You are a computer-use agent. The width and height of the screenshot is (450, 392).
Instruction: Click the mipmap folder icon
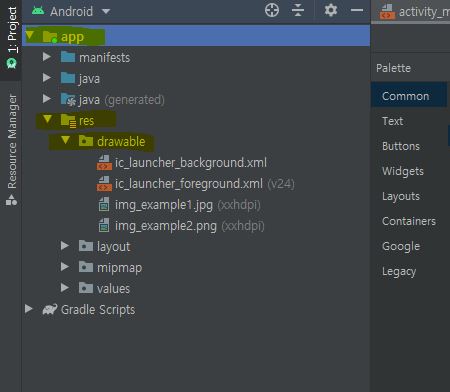coord(86,267)
